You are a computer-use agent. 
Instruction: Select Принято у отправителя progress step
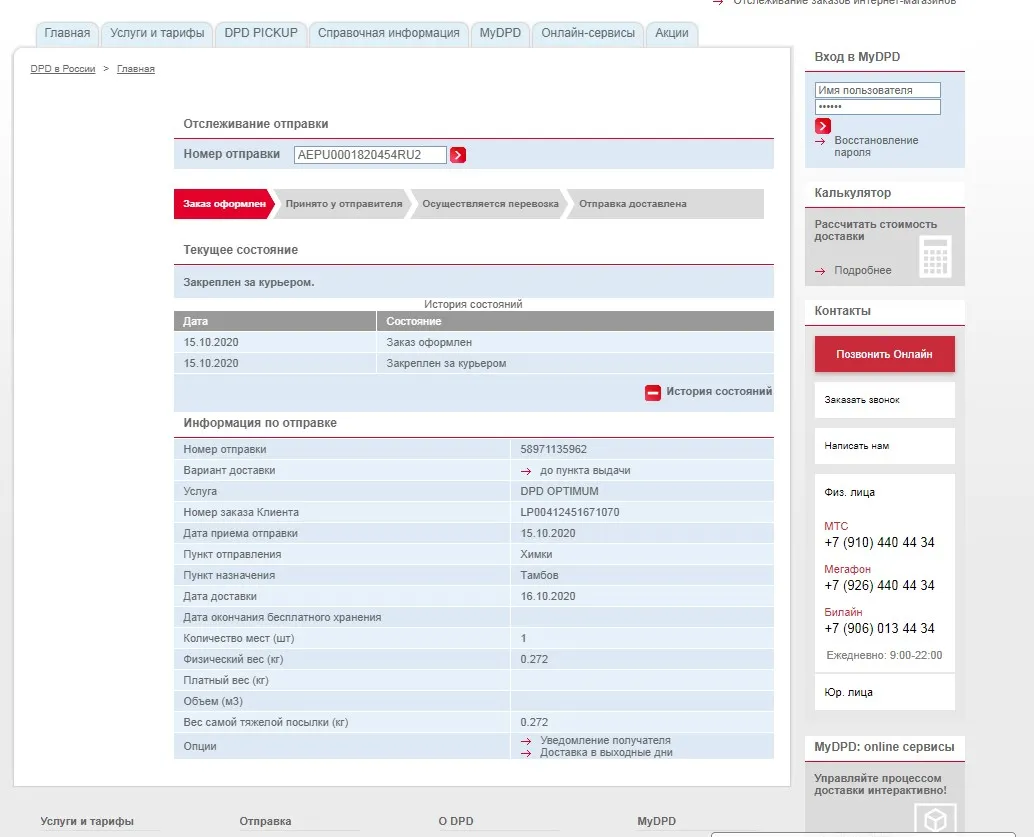coord(344,204)
